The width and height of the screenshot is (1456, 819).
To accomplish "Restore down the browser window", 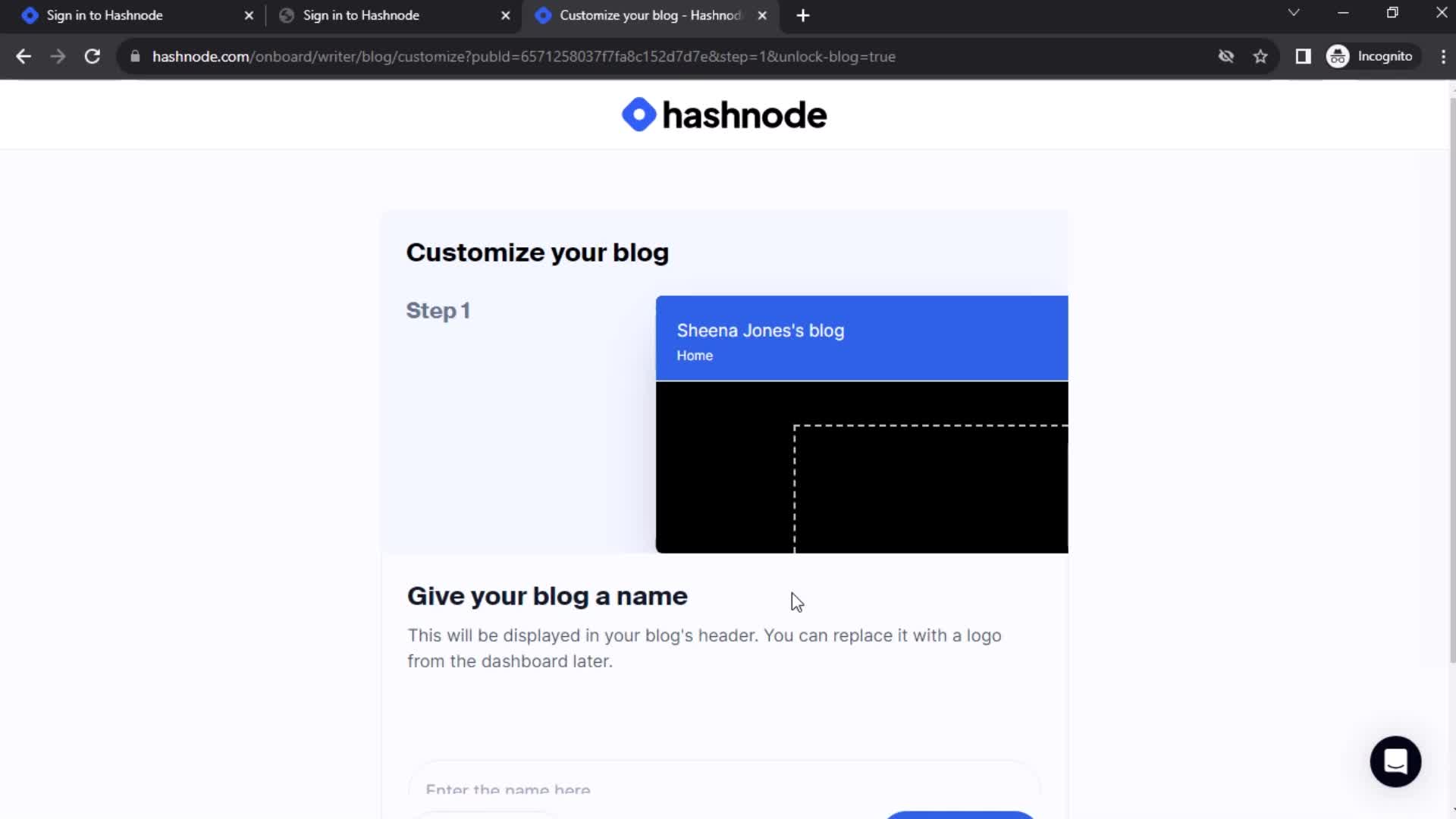I will [x=1392, y=13].
